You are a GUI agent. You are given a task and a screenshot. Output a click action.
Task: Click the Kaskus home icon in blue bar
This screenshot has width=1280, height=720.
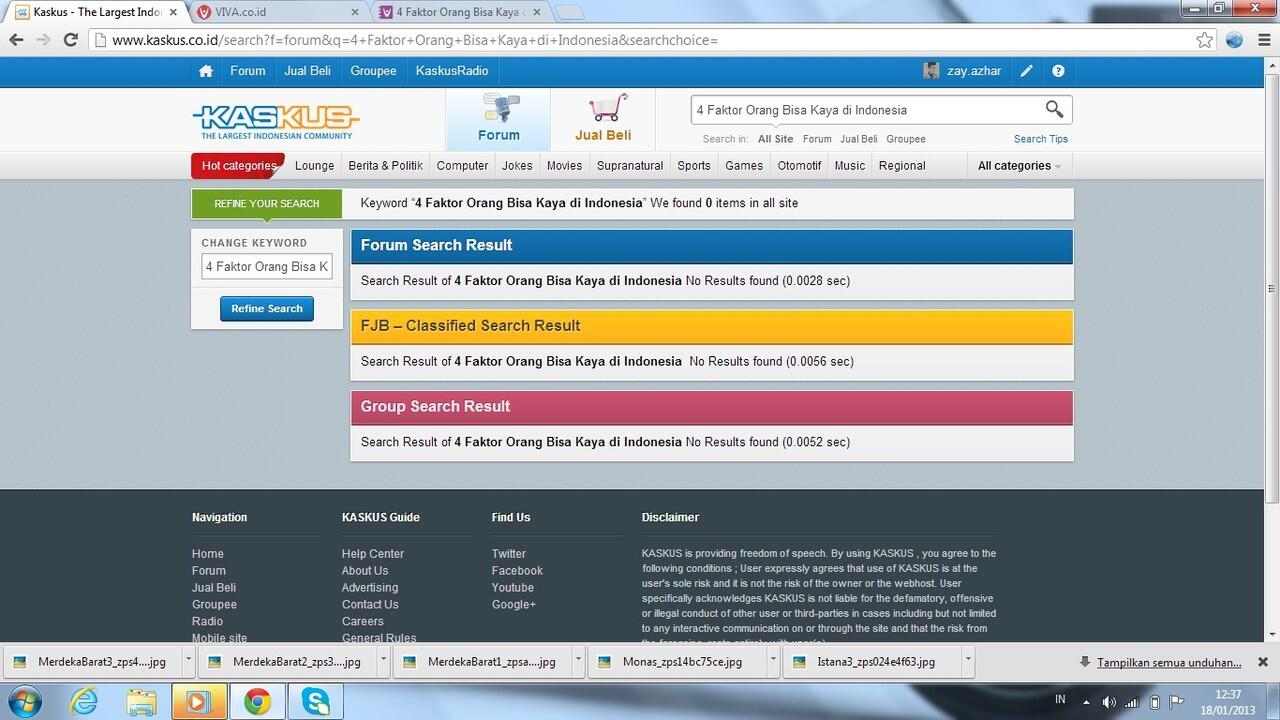[206, 71]
